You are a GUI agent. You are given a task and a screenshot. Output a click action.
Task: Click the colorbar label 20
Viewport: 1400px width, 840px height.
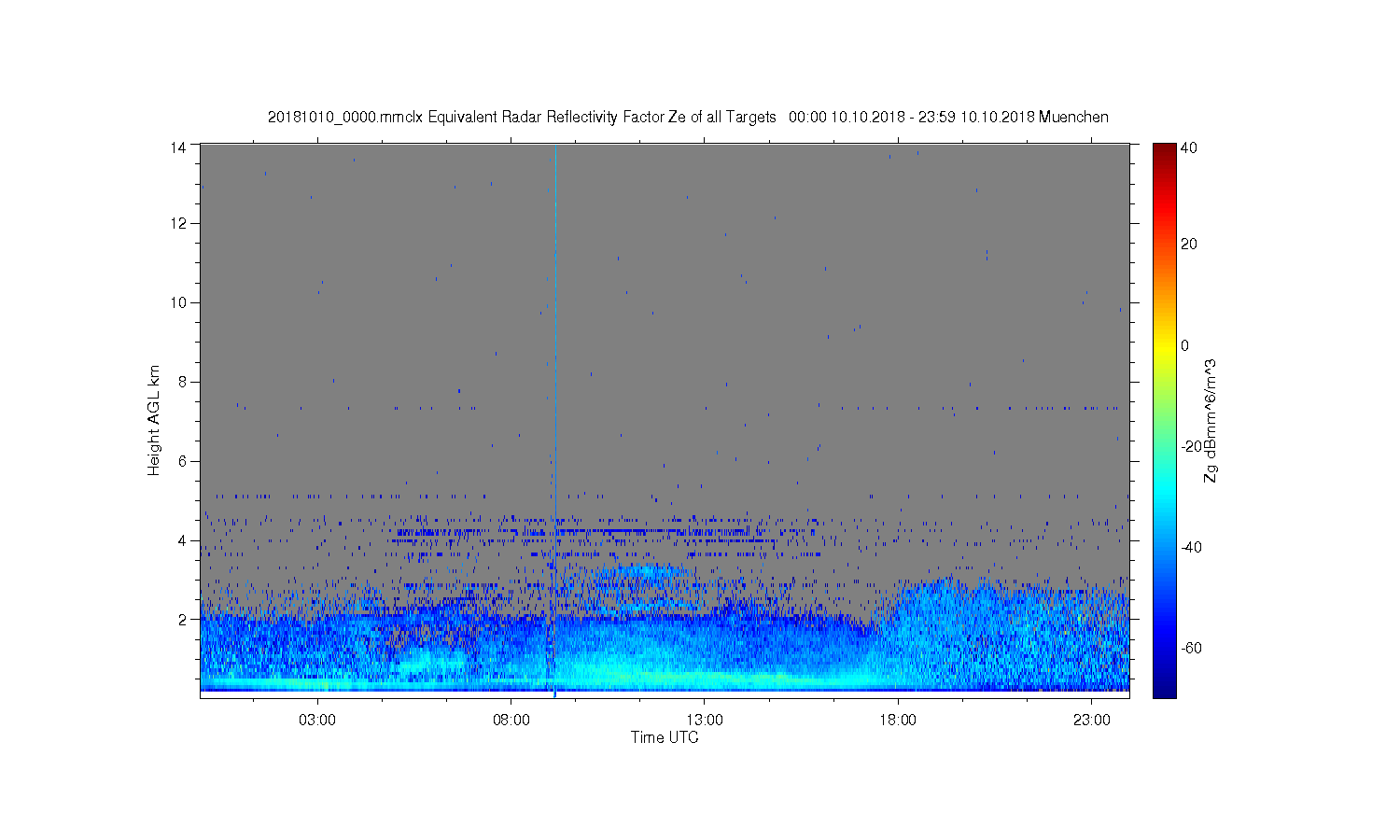tap(1189, 245)
